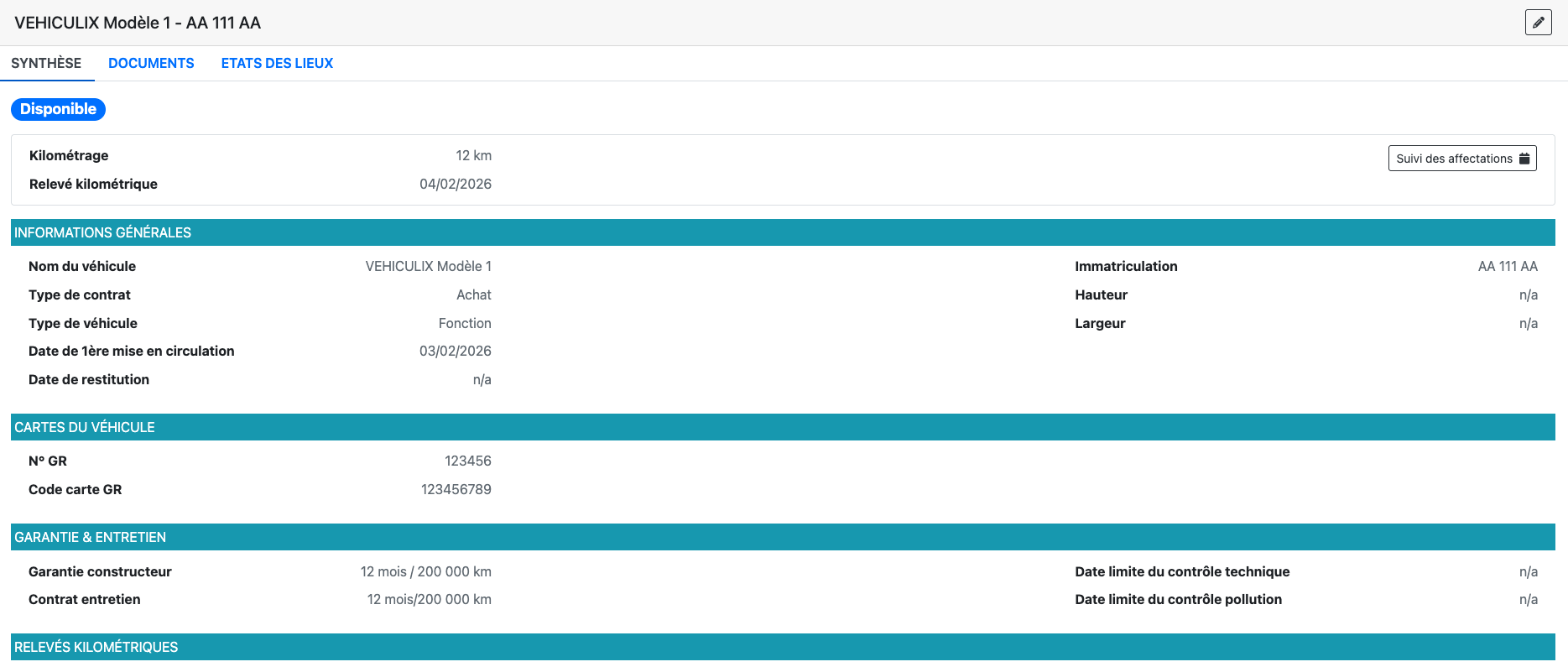
Task: Click the INFORMATIONS GÉNÉRALES section header
Action: point(102,232)
